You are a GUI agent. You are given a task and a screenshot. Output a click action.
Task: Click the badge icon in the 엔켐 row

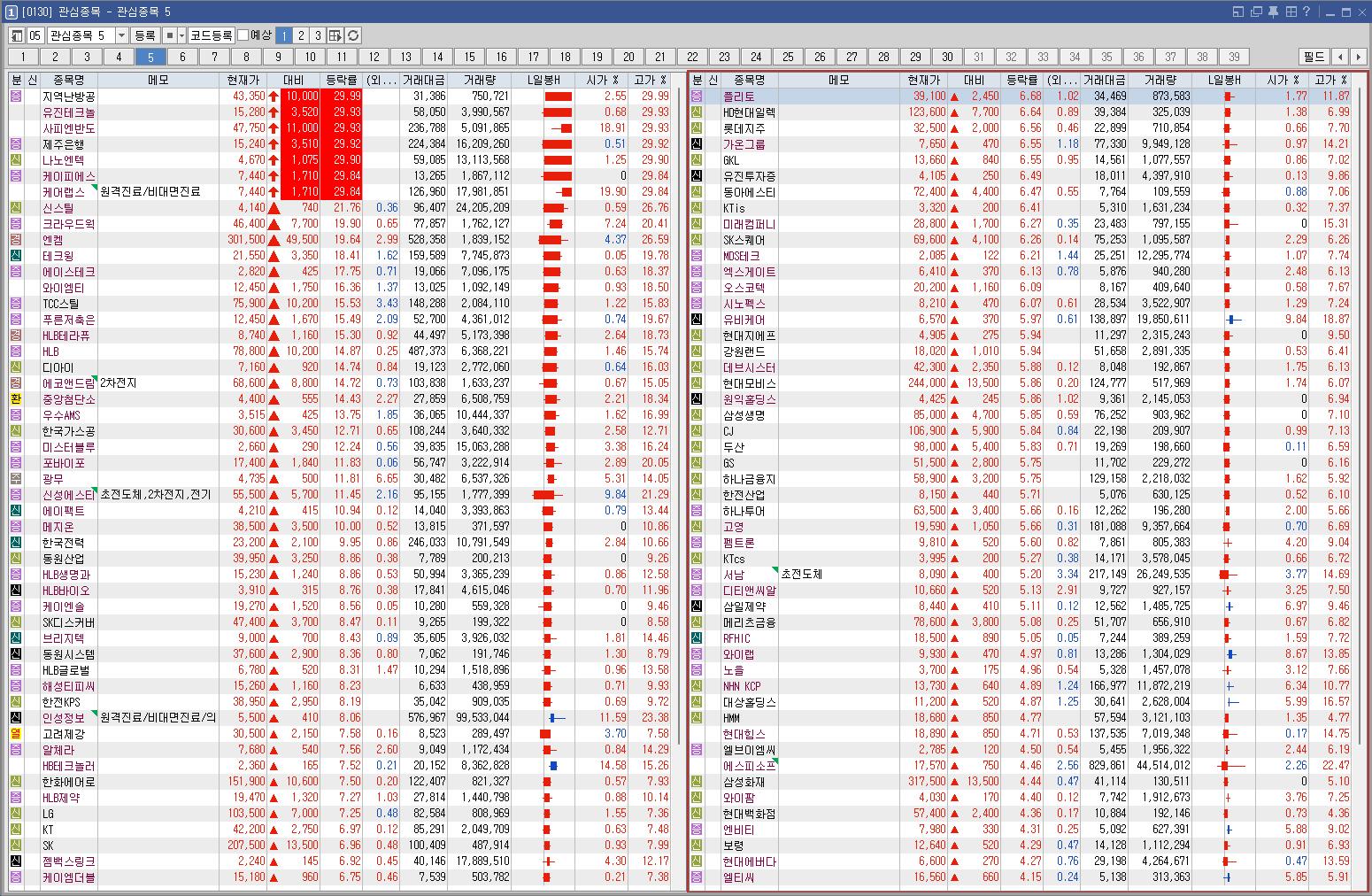pyautogui.click(x=16, y=240)
